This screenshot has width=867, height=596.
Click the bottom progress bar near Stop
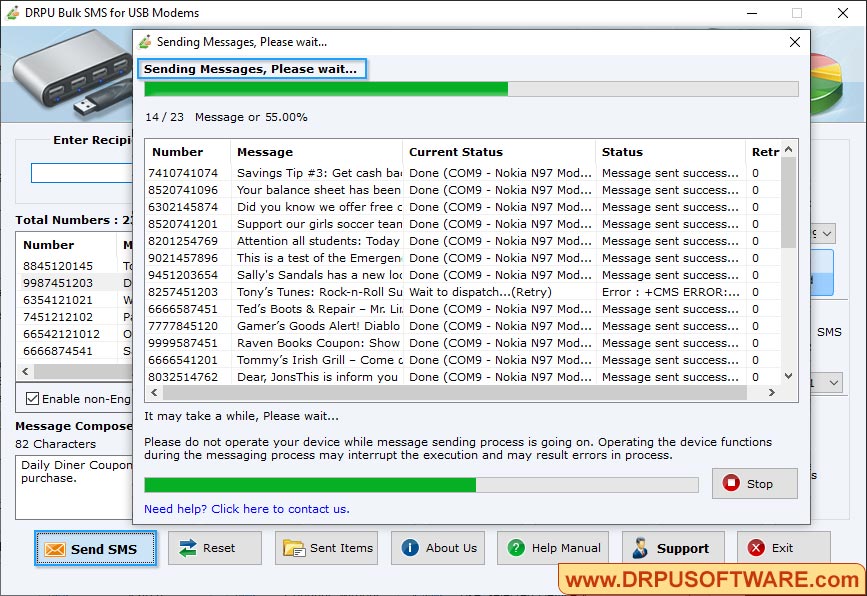(x=421, y=485)
